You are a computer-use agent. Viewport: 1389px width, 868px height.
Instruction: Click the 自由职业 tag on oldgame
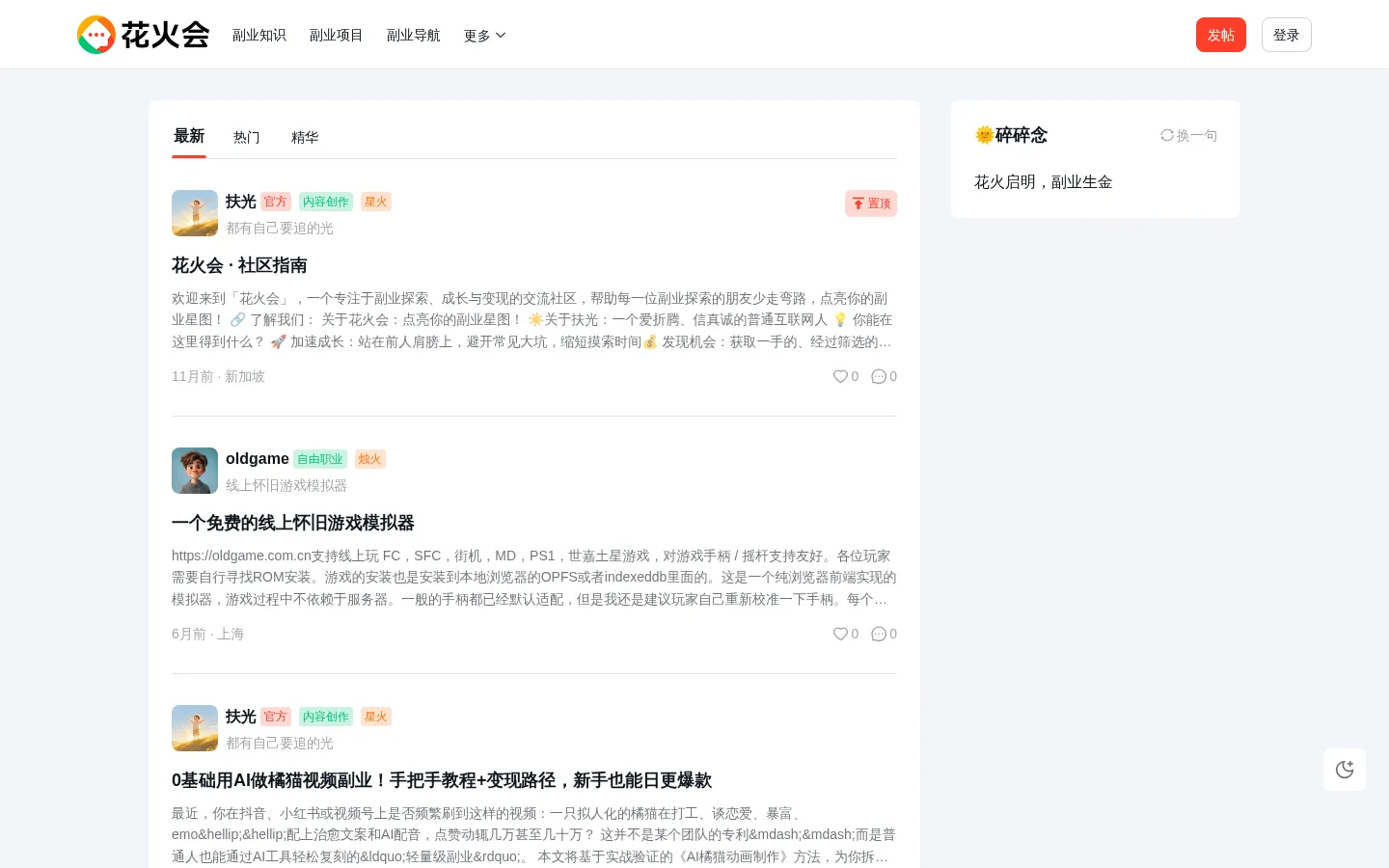click(x=320, y=459)
